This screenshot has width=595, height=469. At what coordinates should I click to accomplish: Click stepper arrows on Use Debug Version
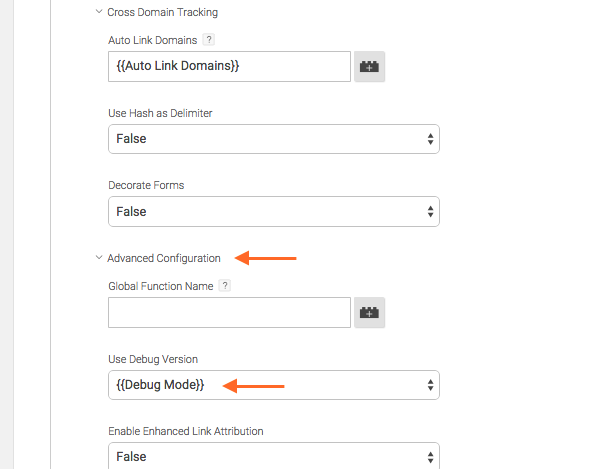[430, 385]
